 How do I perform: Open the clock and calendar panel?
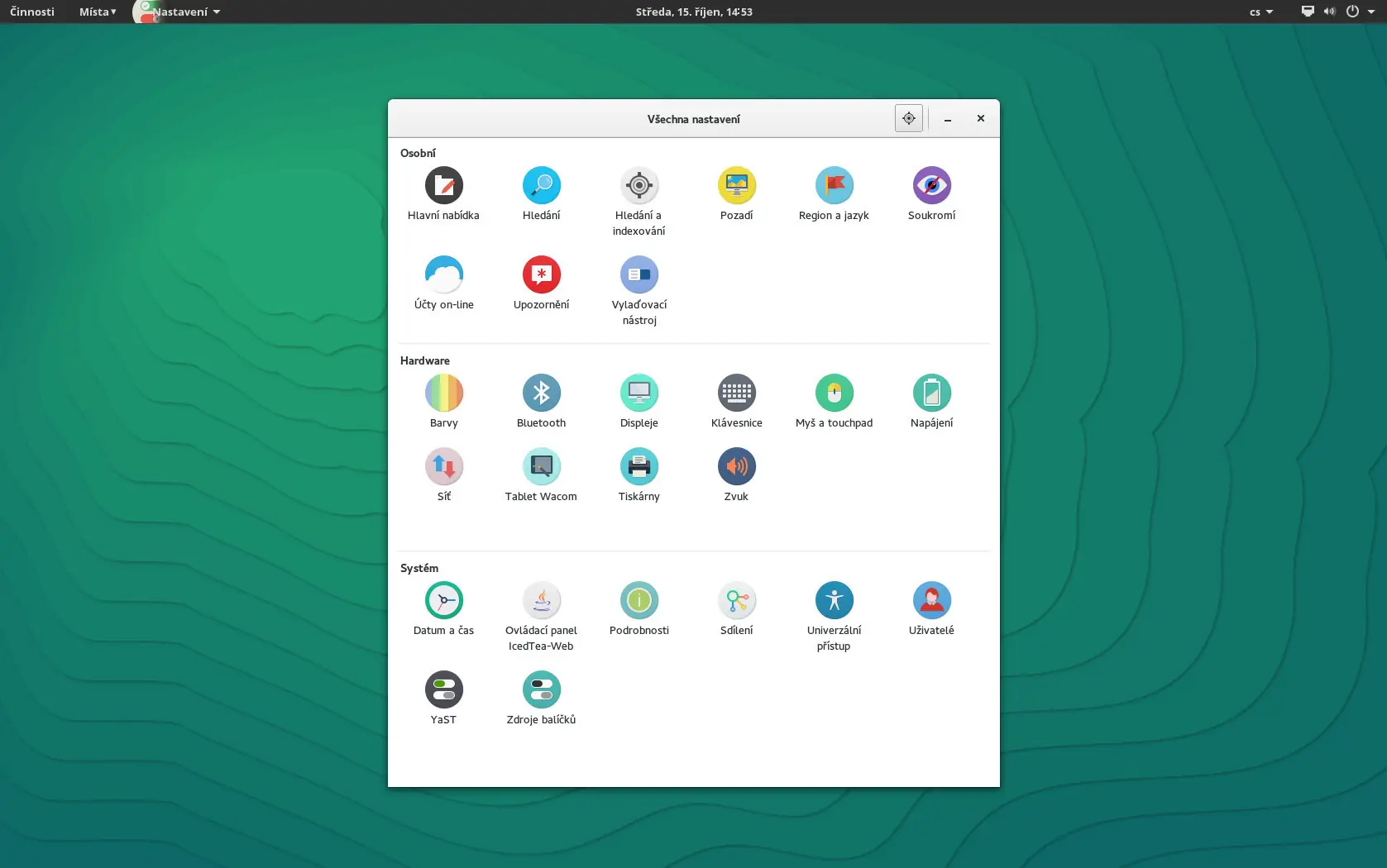(694, 12)
